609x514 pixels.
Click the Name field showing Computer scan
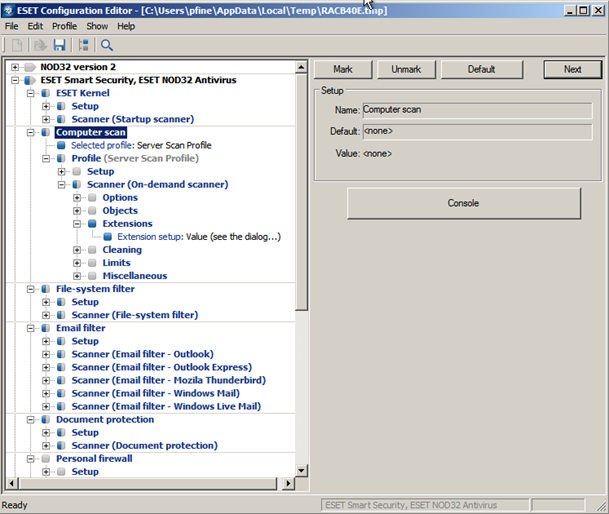477,110
